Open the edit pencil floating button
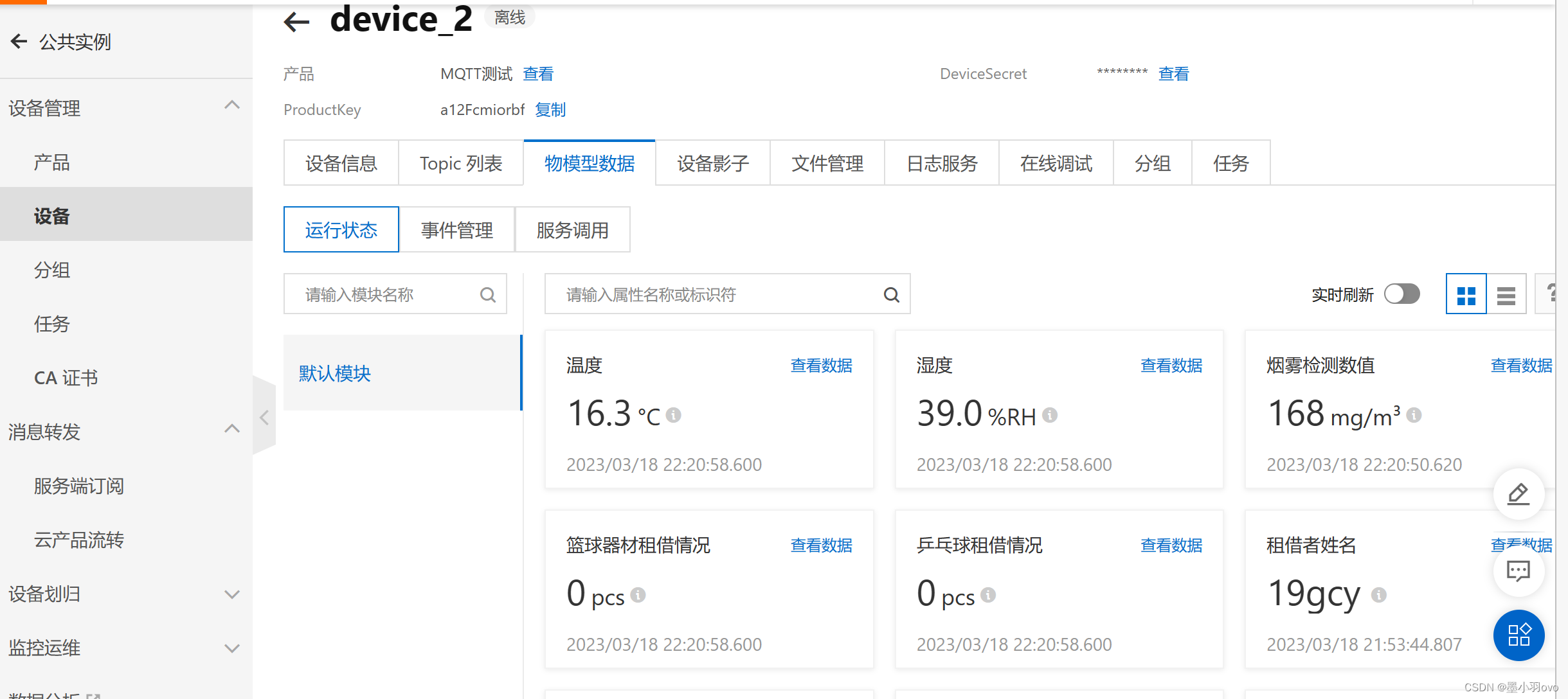 click(x=1518, y=494)
